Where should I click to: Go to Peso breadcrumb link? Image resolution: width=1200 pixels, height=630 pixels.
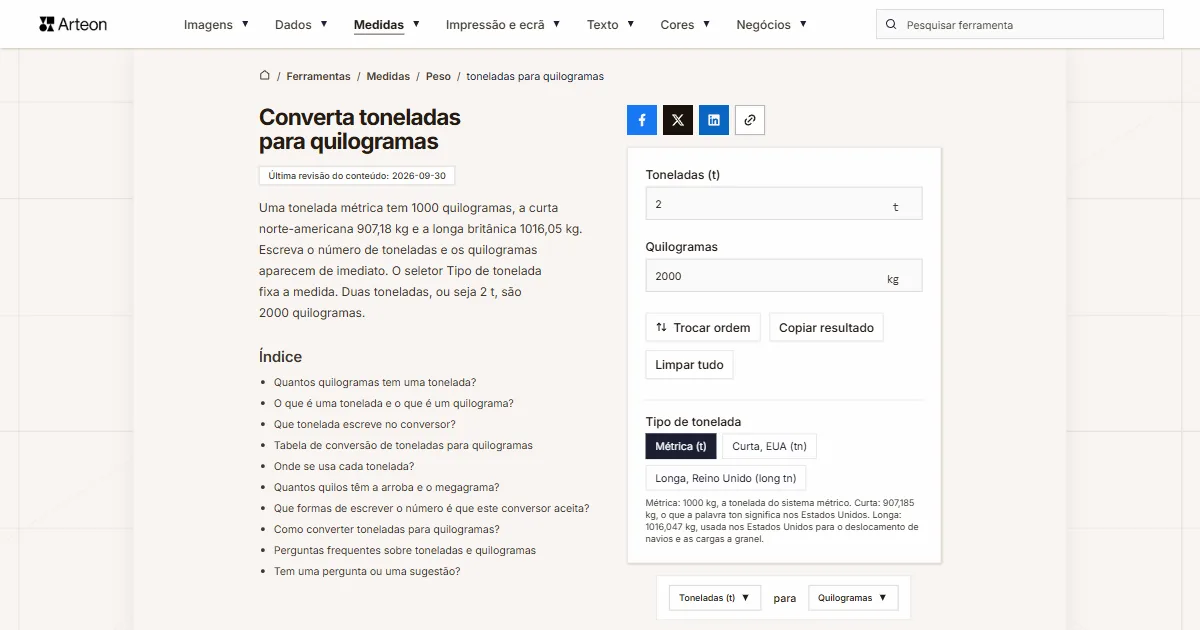[438, 76]
